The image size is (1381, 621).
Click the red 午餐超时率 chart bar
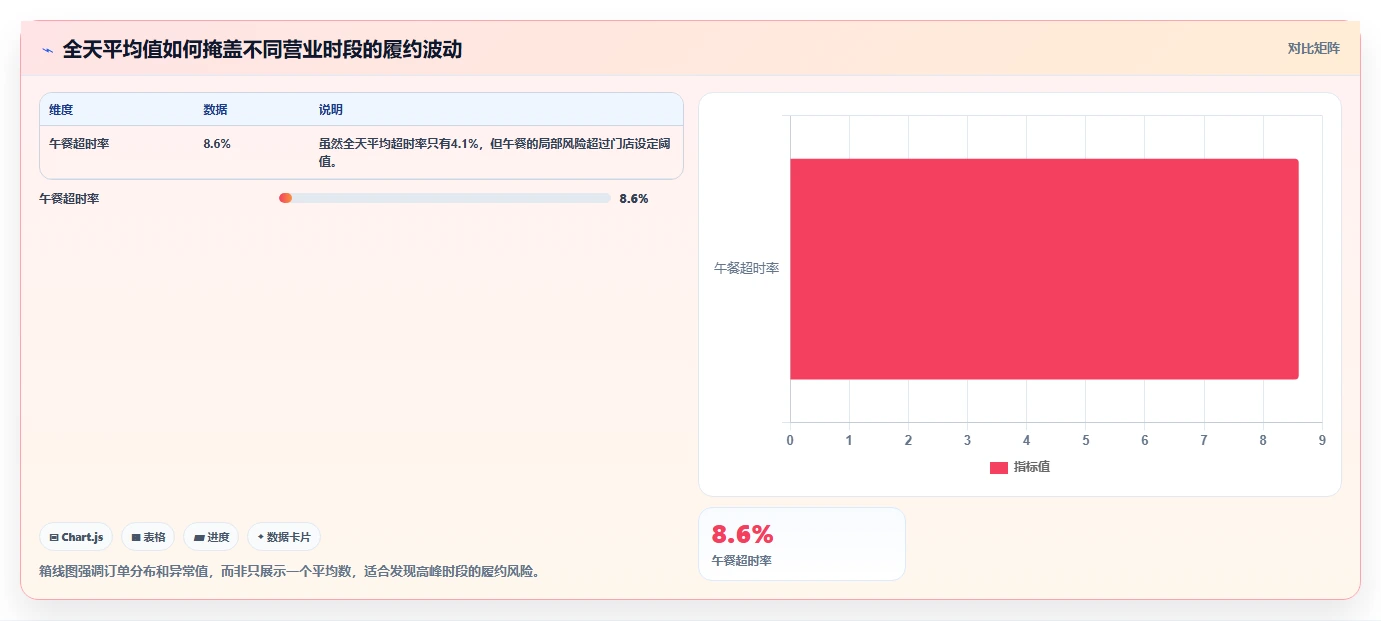coord(1044,269)
